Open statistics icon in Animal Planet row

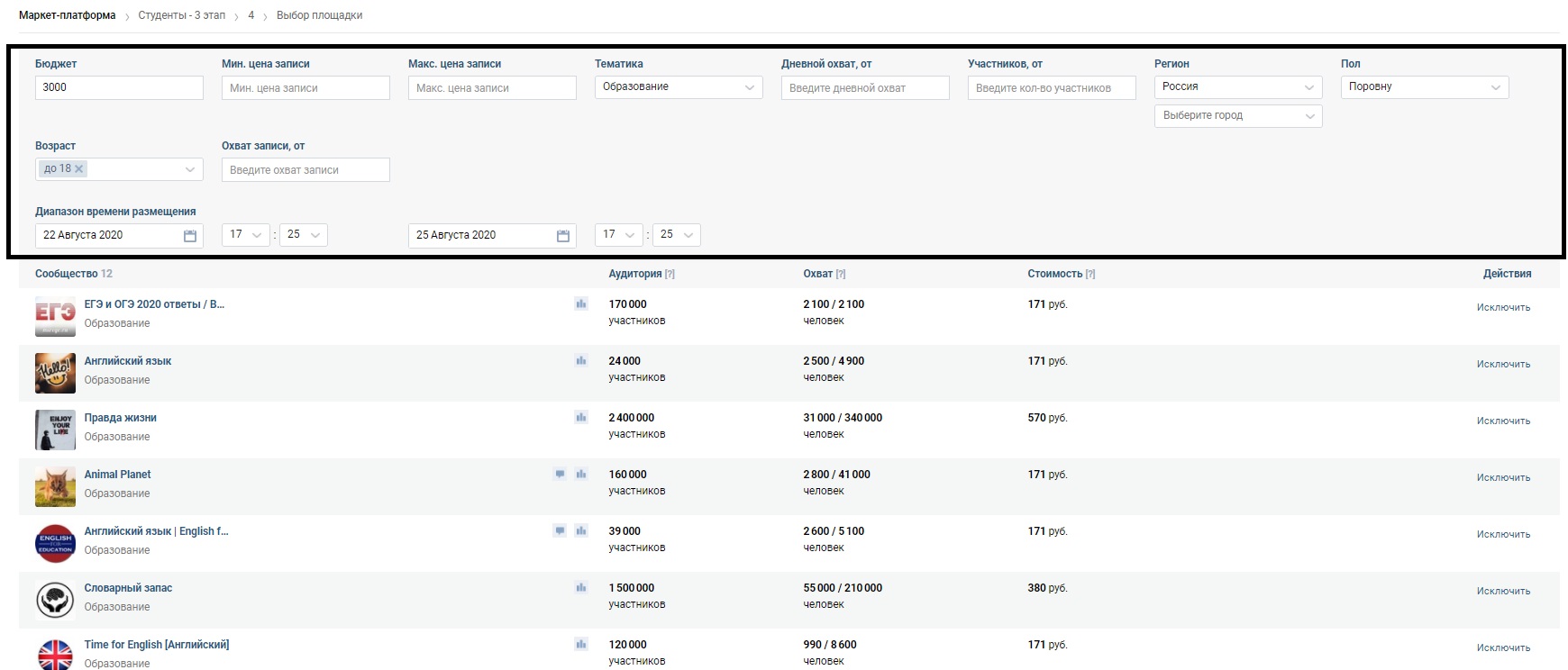tap(581, 474)
